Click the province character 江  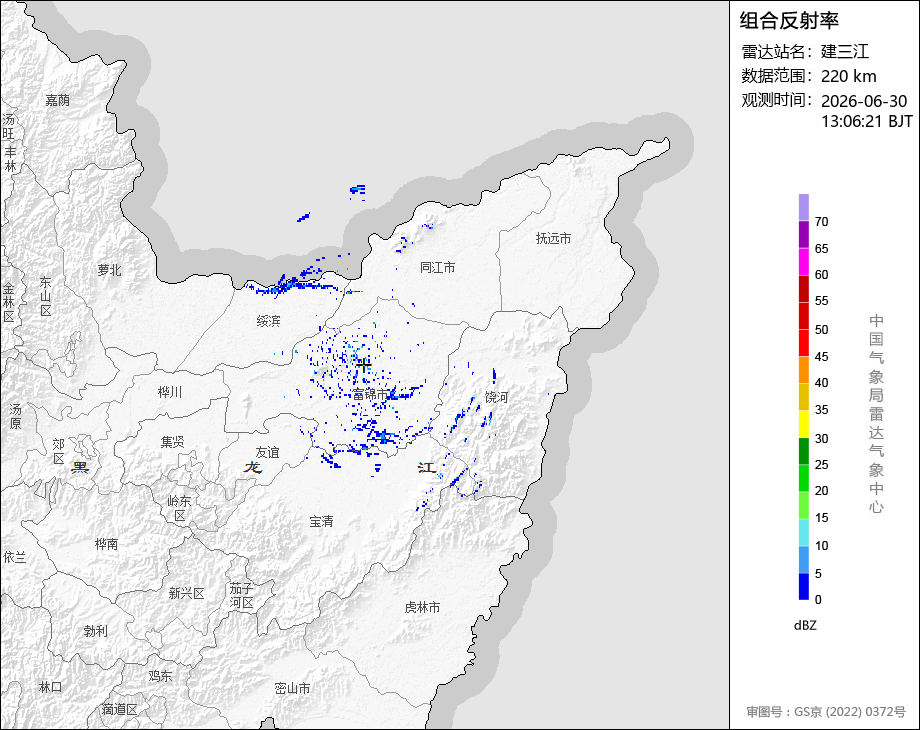point(427,468)
